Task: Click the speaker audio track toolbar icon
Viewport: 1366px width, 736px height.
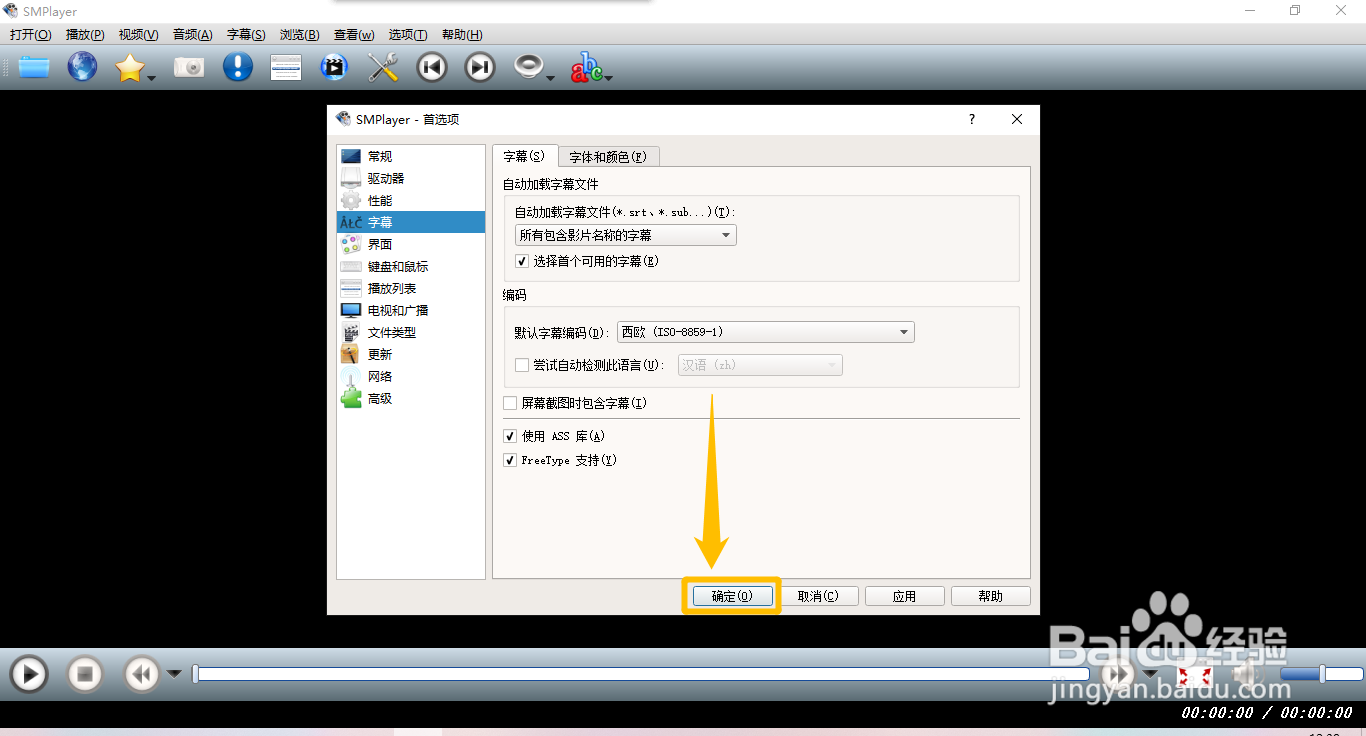Action: point(528,67)
